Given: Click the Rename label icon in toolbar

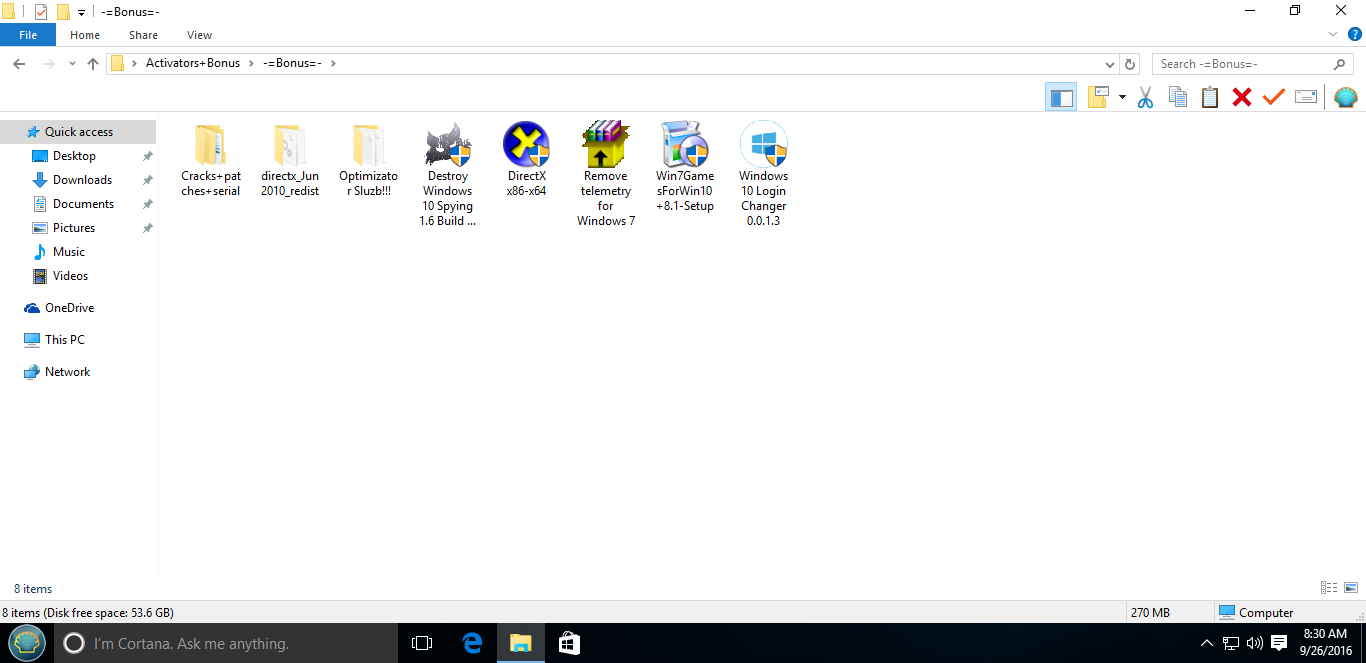Looking at the screenshot, I should pyautogui.click(x=1306, y=97).
